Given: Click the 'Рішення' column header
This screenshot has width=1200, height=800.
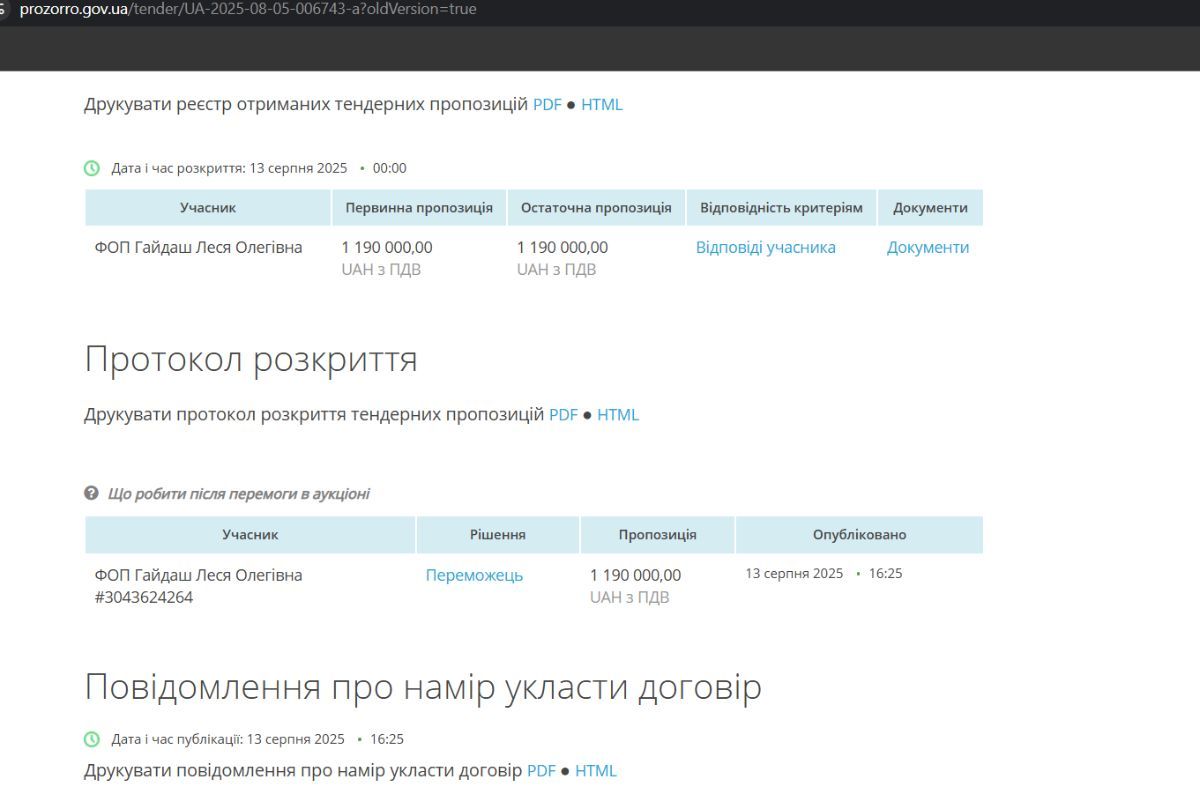Looking at the screenshot, I should coord(498,535).
